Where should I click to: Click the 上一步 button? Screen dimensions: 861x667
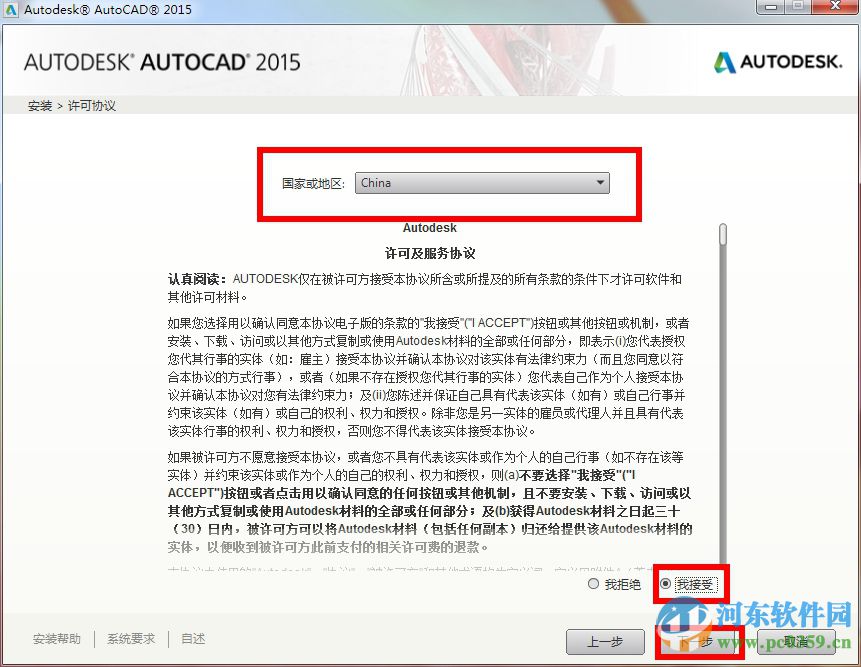coord(605,643)
